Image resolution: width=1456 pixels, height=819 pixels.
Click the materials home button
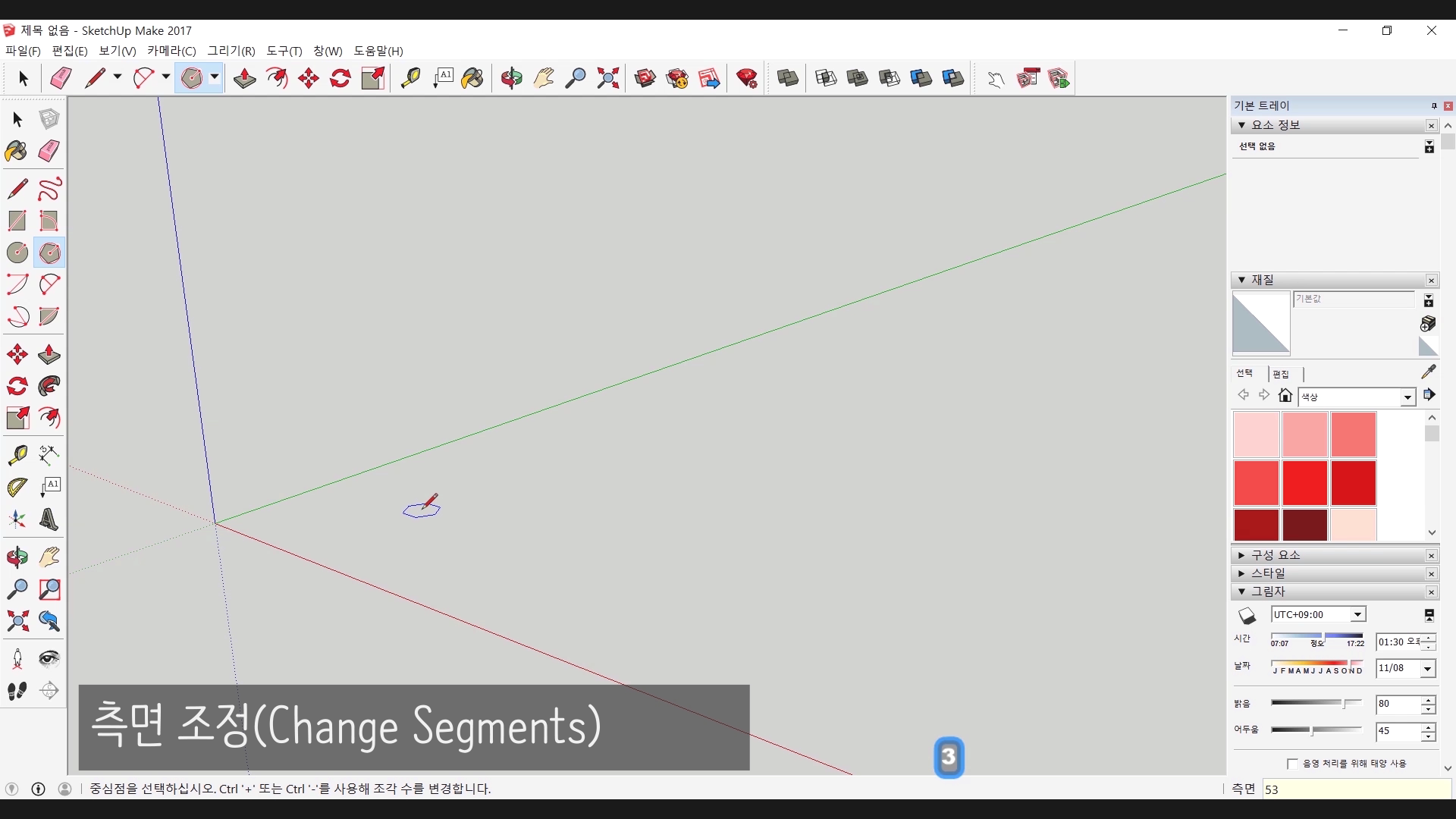pyautogui.click(x=1285, y=395)
